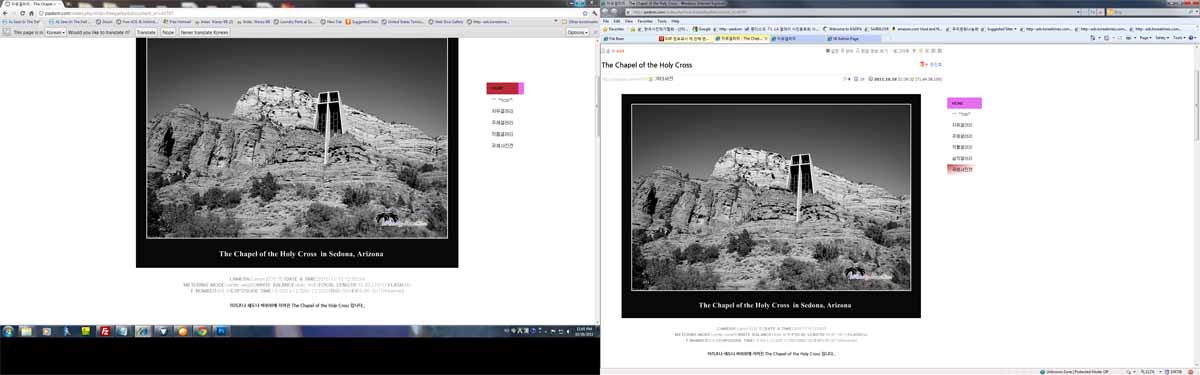
Task: Select the Chapel Chrome browser tab
Action: coord(33,4)
